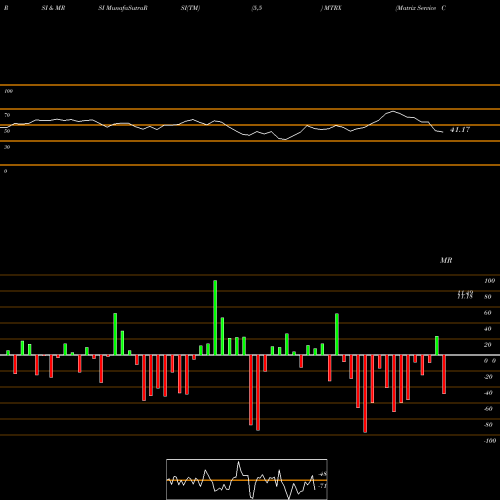Viewport: 500px width, 500px height.
Task: Click the last red MR bar at right
Action: tap(444, 374)
